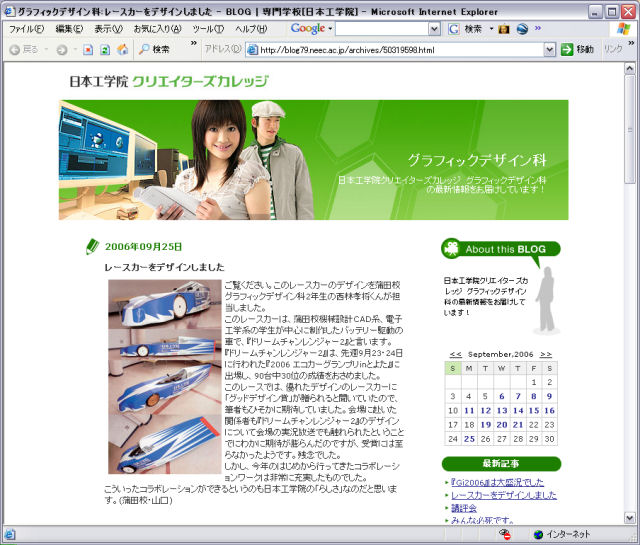640x545 pixels.
Task: Click the page icon at the left of the status bar
Action: coord(10,534)
